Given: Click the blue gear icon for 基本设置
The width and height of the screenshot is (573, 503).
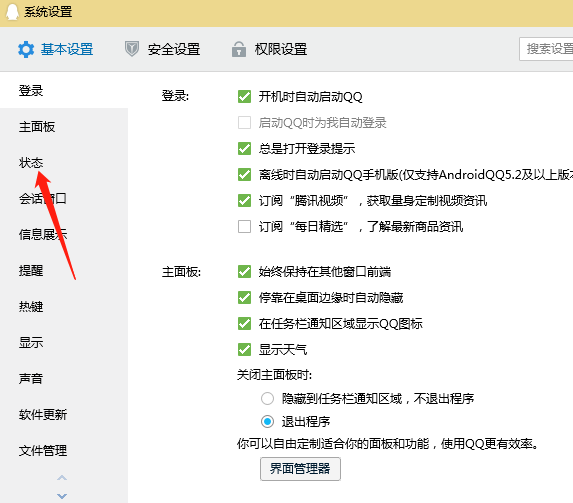Looking at the screenshot, I should click(x=26, y=49).
